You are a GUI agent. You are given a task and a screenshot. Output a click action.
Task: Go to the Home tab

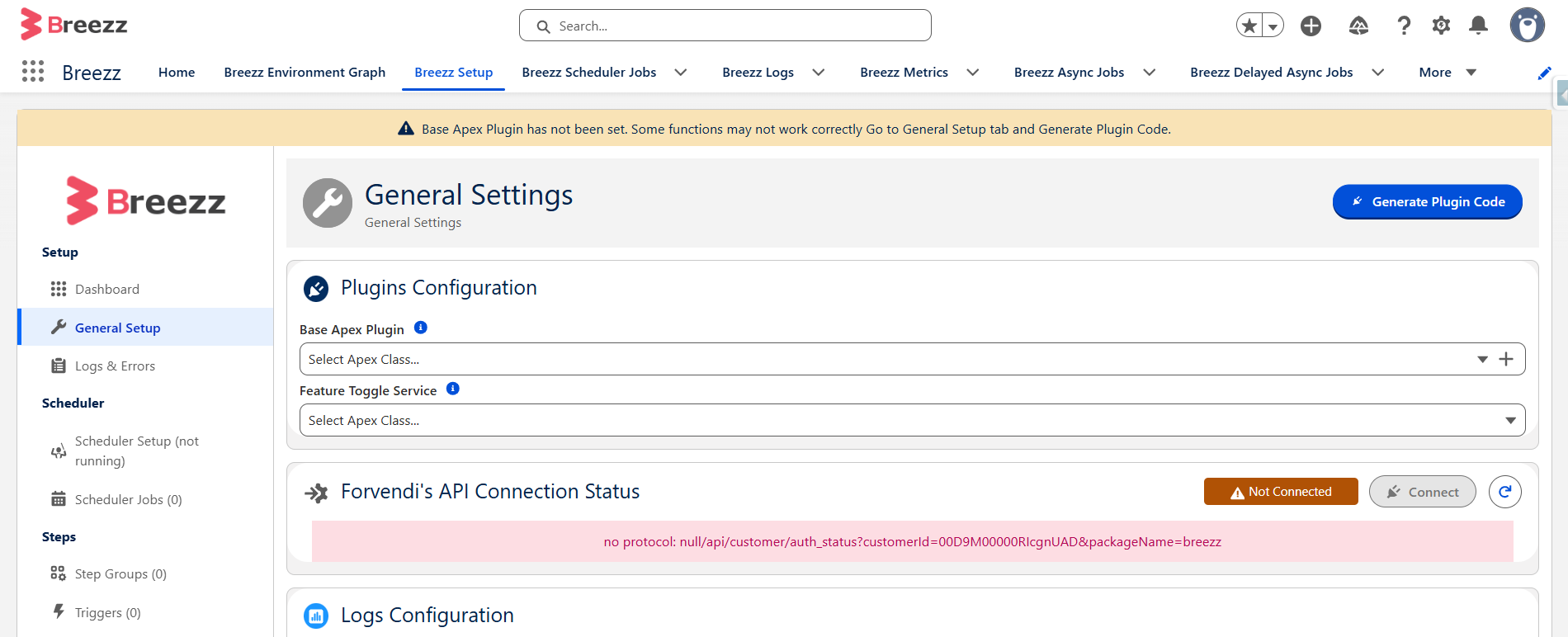(177, 73)
